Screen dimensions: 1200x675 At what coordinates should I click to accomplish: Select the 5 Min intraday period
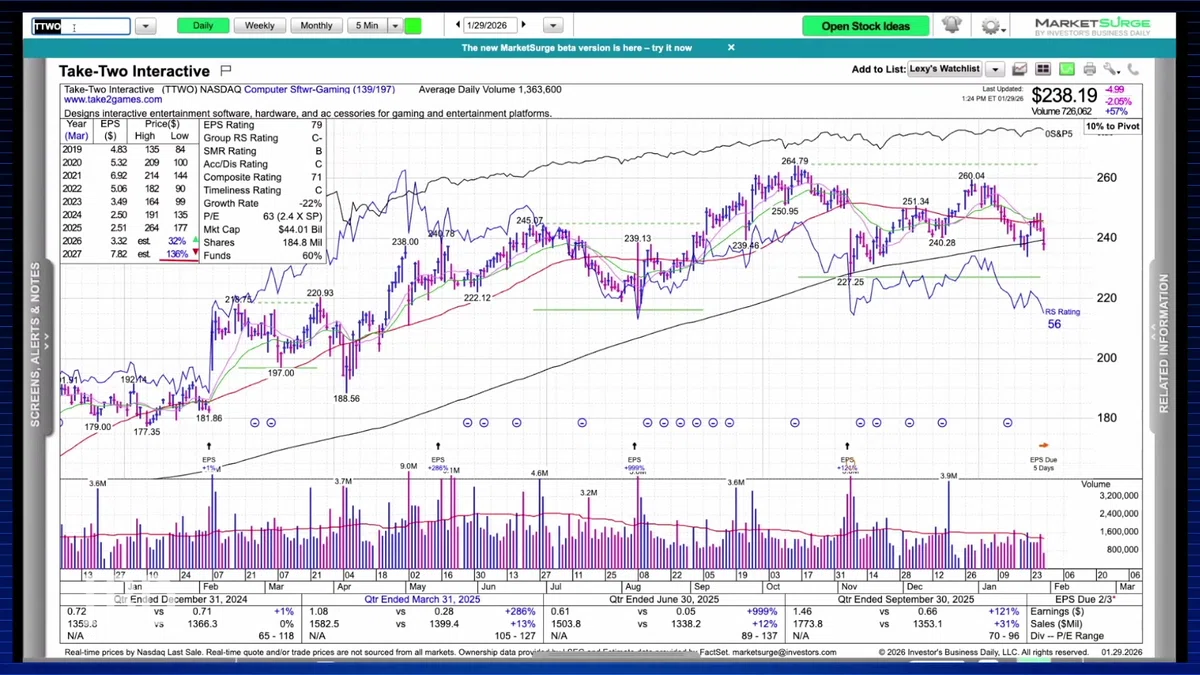tap(366, 26)
